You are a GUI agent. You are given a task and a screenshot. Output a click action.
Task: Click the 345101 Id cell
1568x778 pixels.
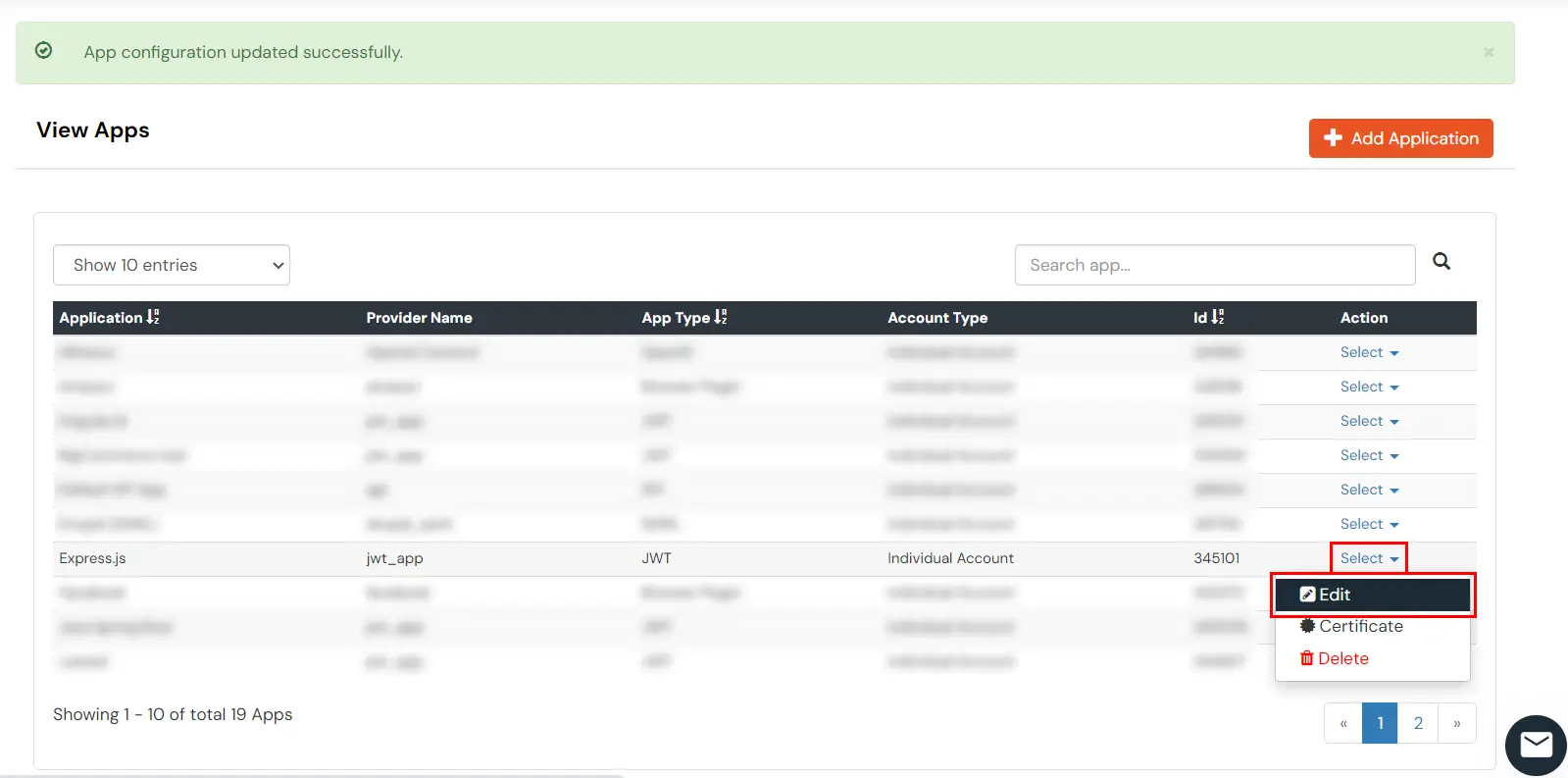1216,558
